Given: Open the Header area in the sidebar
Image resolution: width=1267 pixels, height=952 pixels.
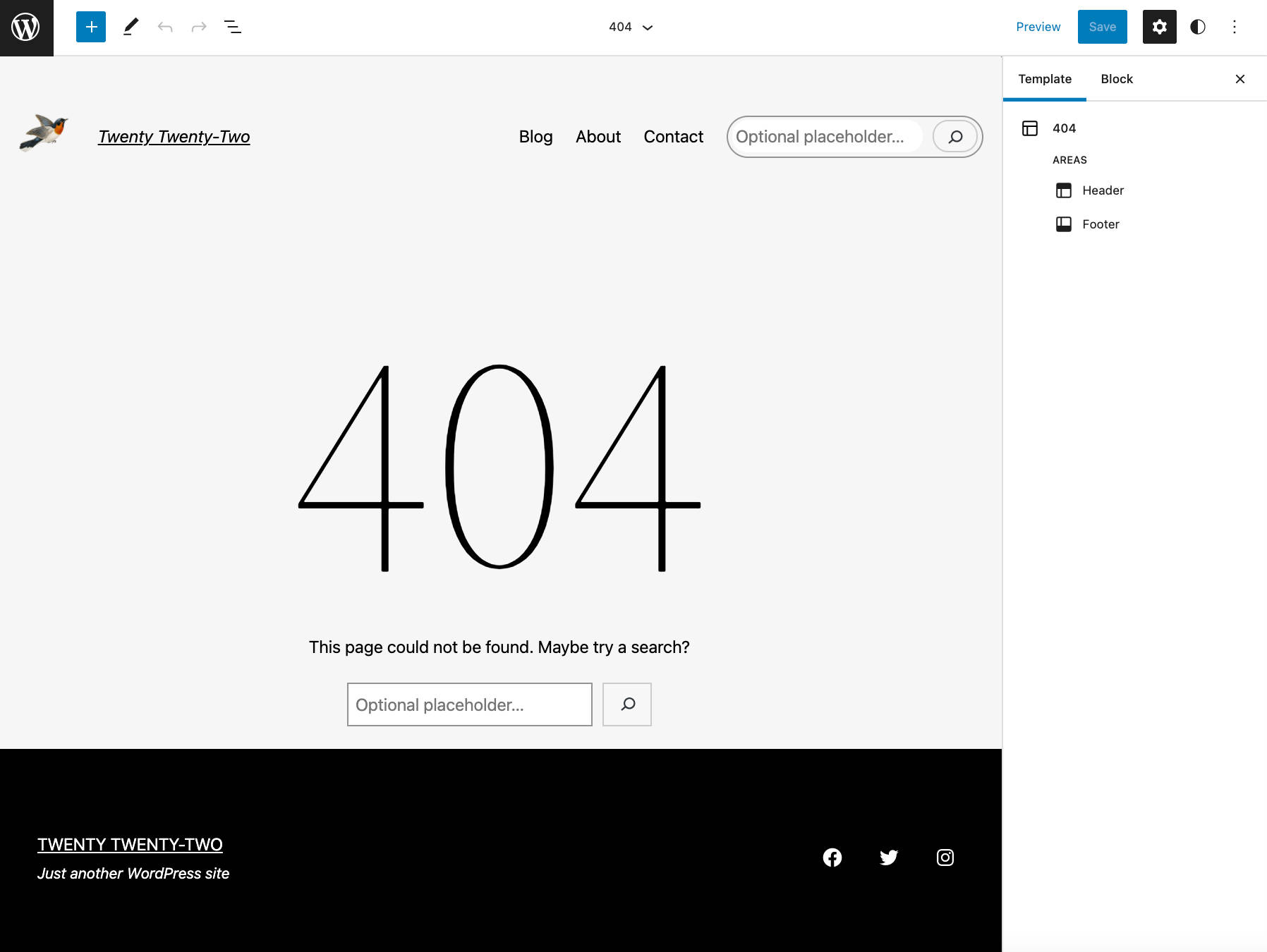Looking at the screenshot, I should (1103, 190).
